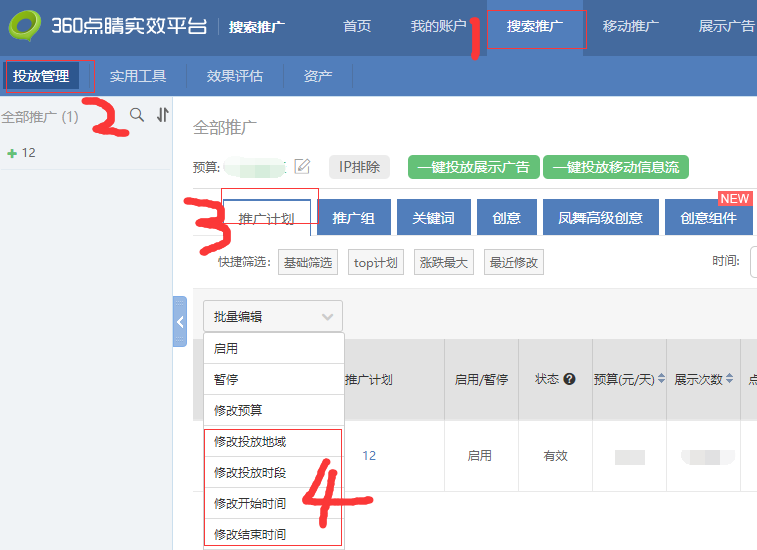Apply the top计划 quick filter
This screenshot has height=550, width=757.
[376, 263]
